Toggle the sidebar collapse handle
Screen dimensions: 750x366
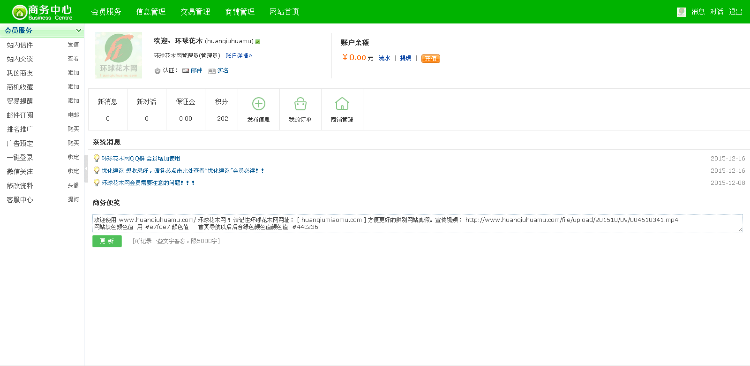click(x=86, y=168)
